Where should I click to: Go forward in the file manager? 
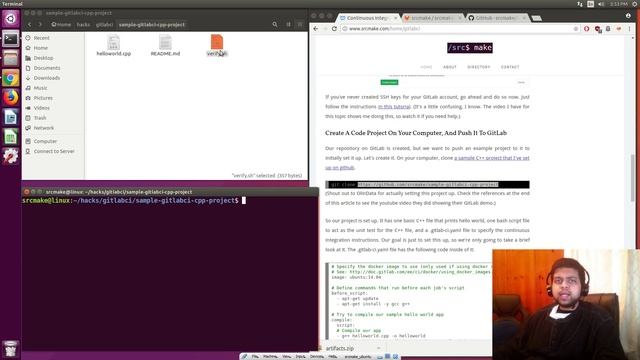tap(40, 24)
